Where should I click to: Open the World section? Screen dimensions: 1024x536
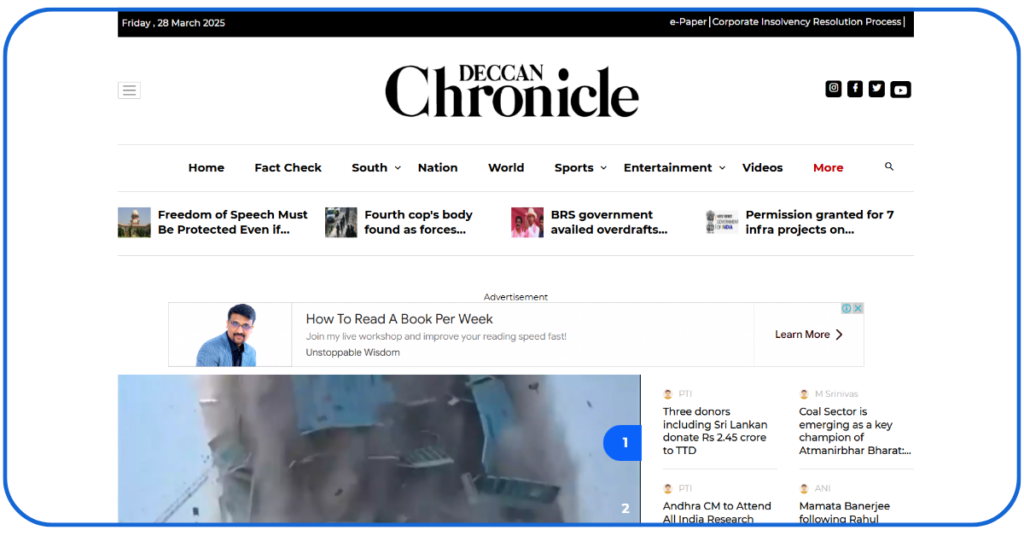506,168
